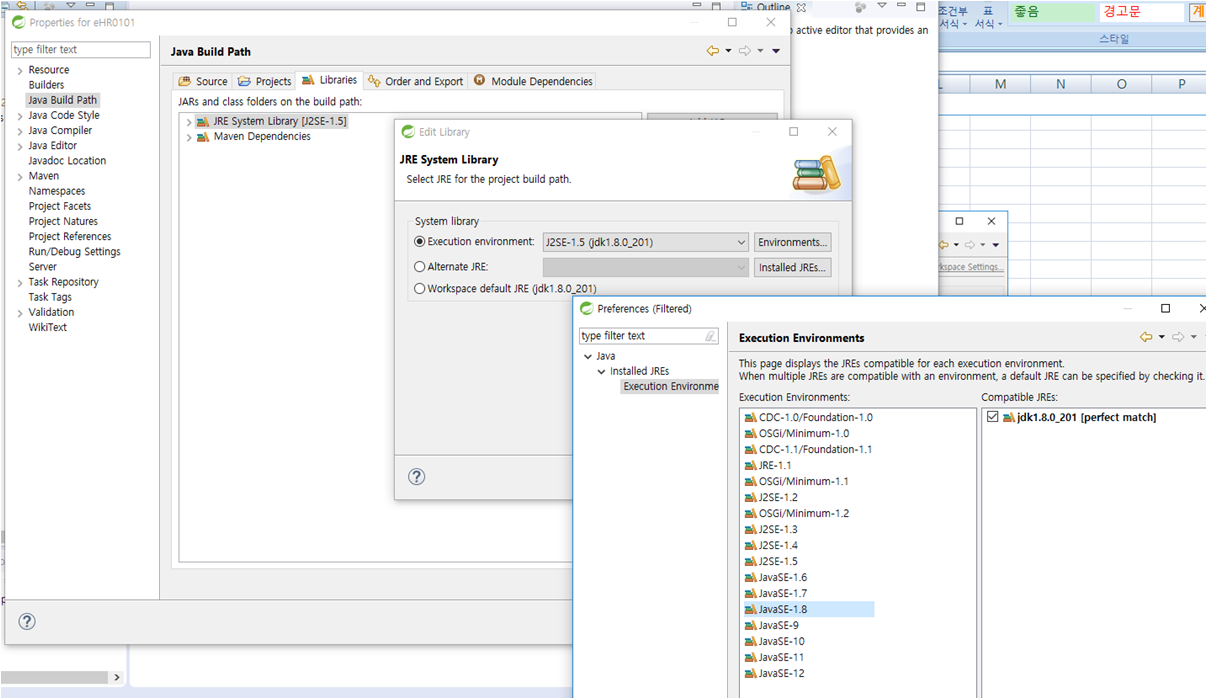The image size is (1207, 699).
Task: Select Execution Environments in Preferences tree
Action: (x=670, y=386)
